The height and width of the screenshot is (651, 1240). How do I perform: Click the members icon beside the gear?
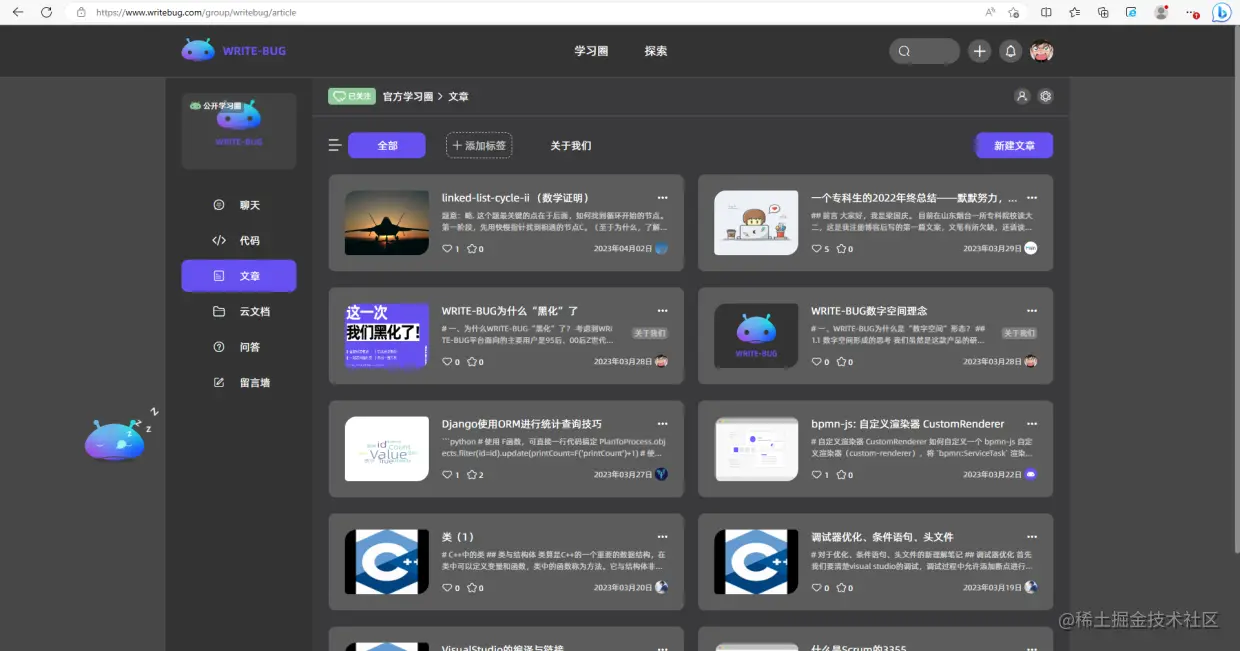[x=1021, y=96]
